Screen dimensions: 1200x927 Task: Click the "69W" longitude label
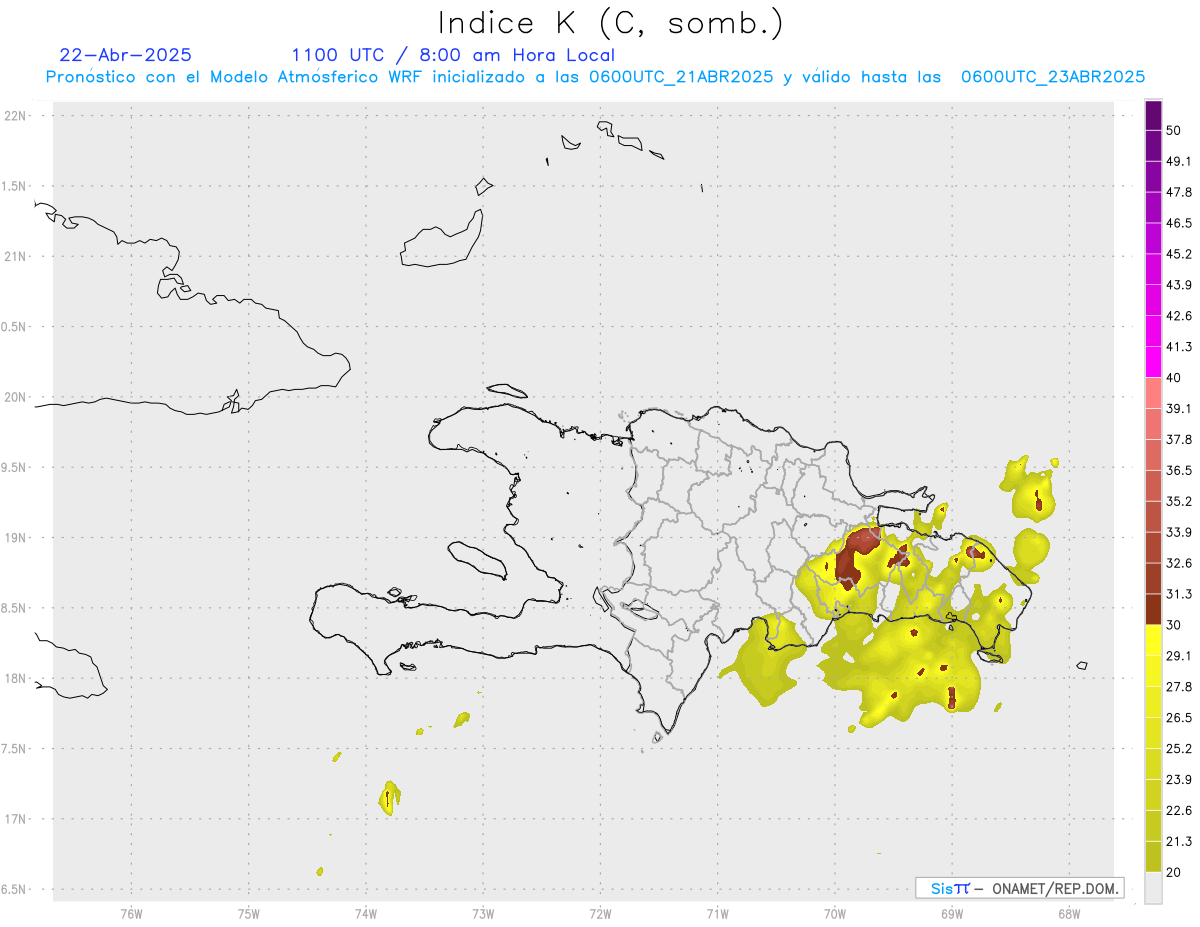click(952, 912)
